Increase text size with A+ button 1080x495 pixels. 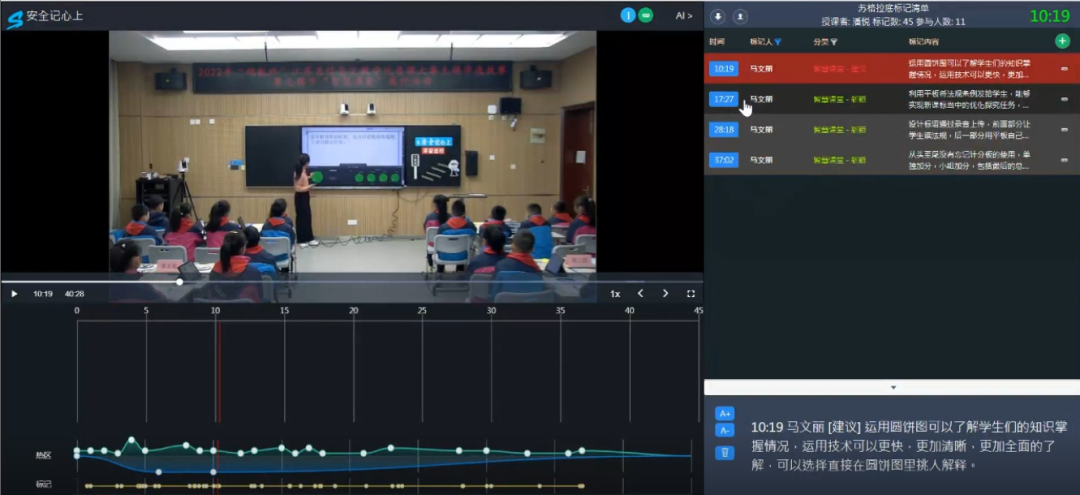coord(726,413)
